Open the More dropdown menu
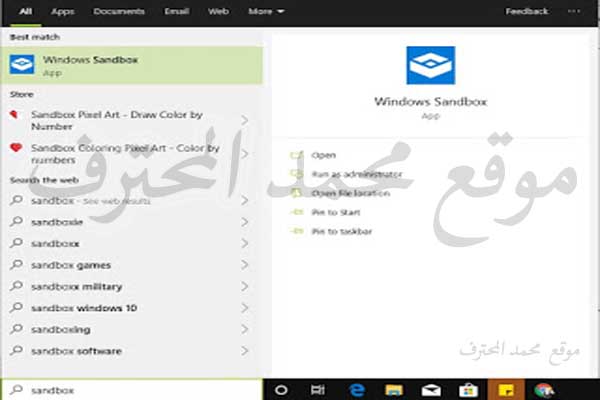Image resolution: width=600 pixels, height=400 pixels. [266, 11]
